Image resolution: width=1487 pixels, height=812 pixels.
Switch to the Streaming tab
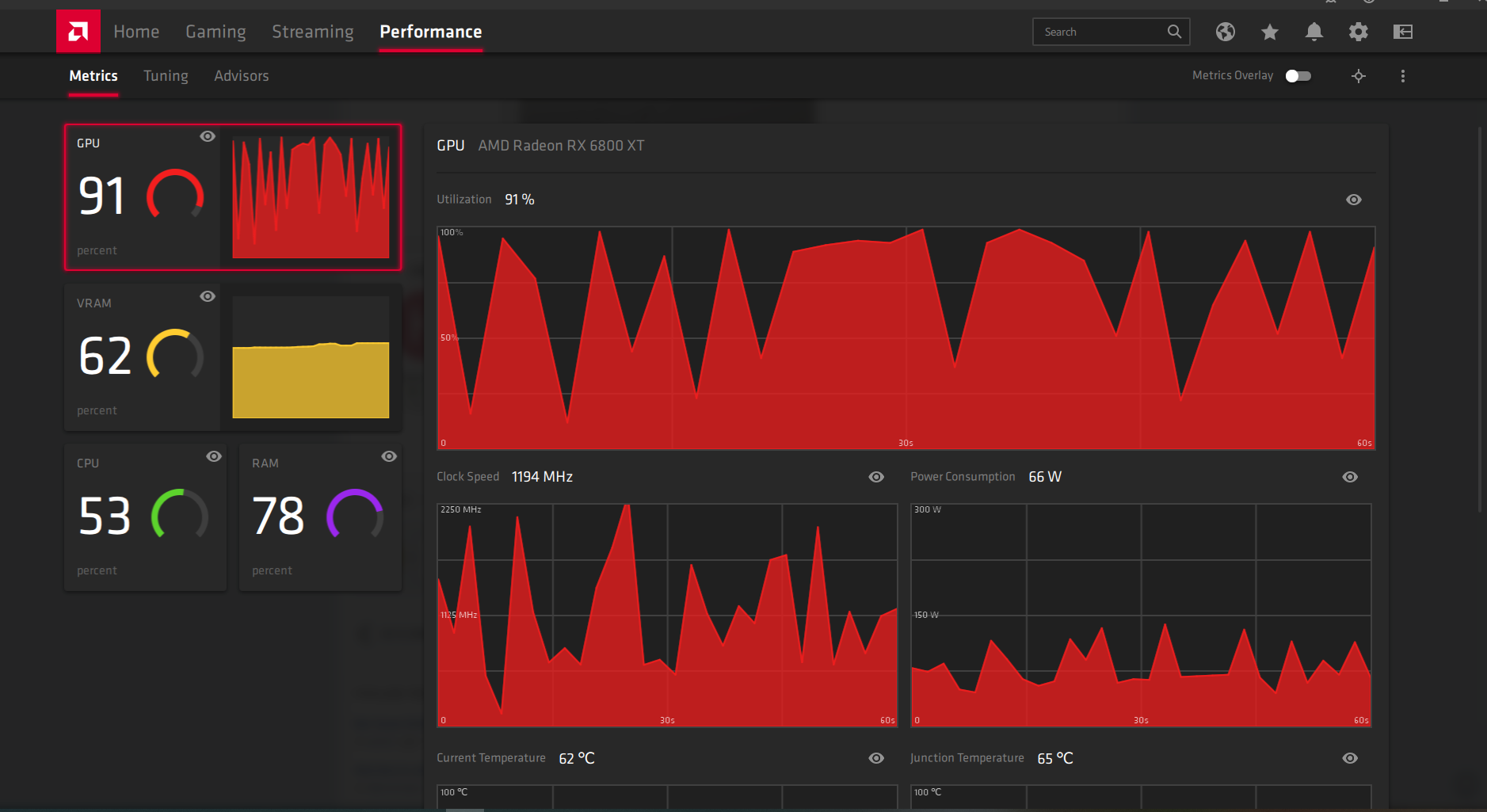[x=313, y=32]
